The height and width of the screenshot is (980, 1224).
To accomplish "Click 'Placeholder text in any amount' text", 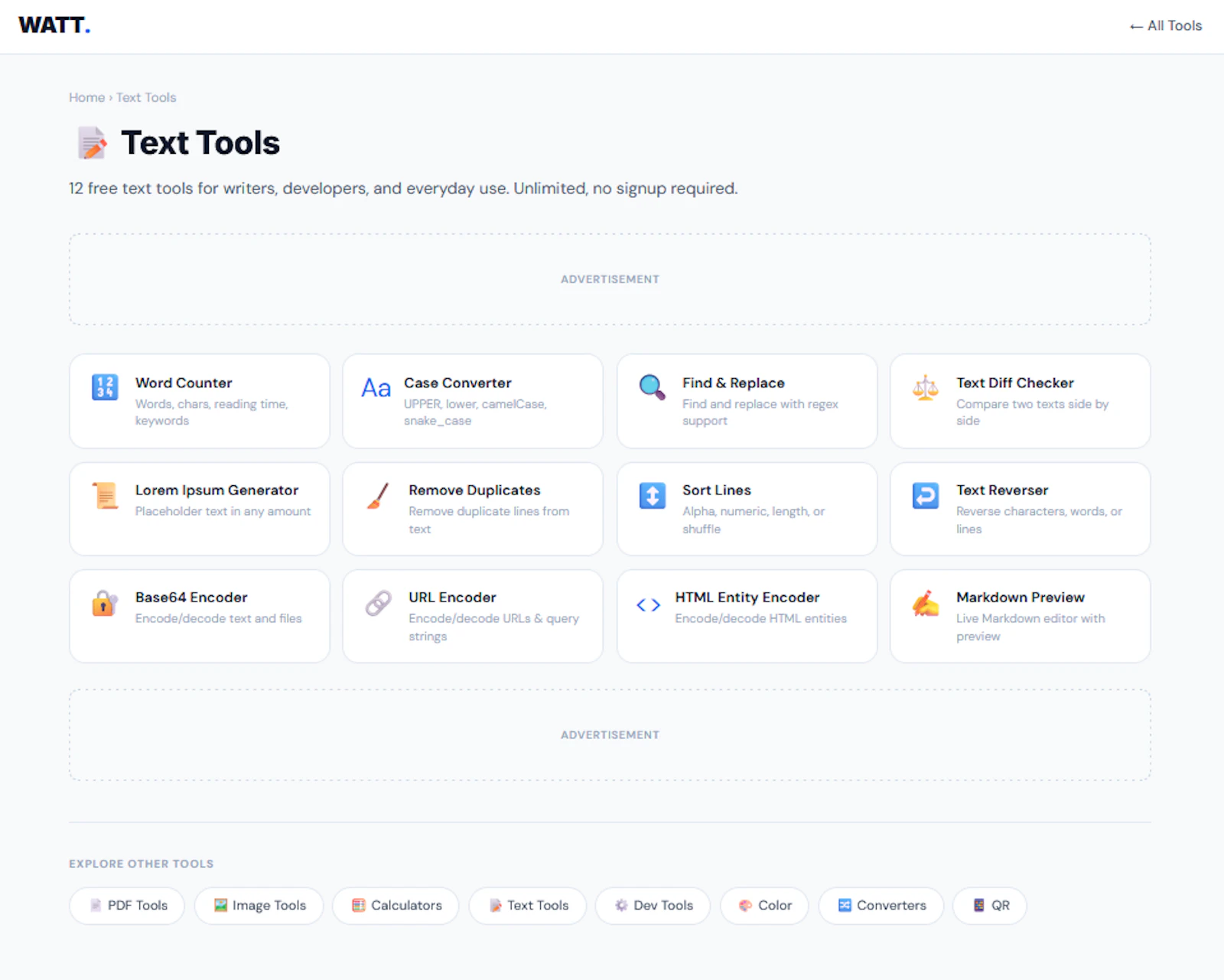I will [223, 511].
